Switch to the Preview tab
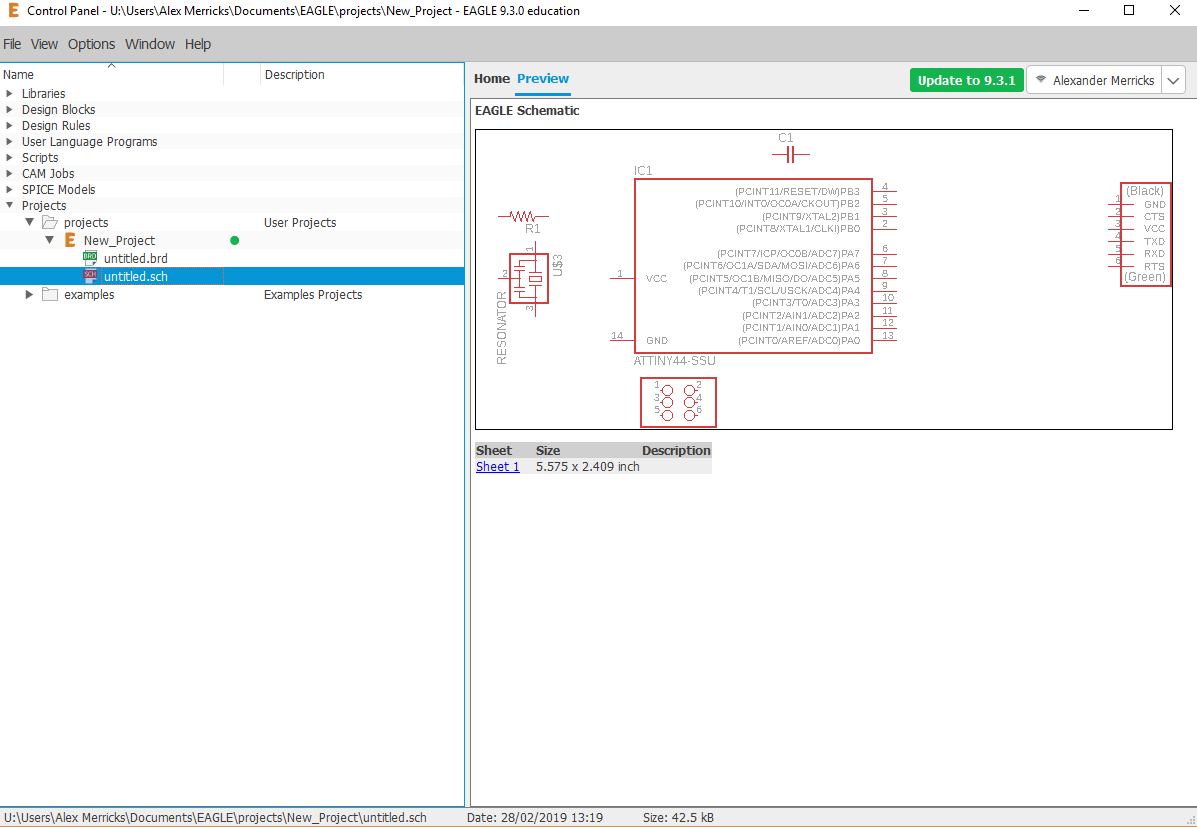Image resolution: width=1197 pixels, height=827 pixels. 543,79
